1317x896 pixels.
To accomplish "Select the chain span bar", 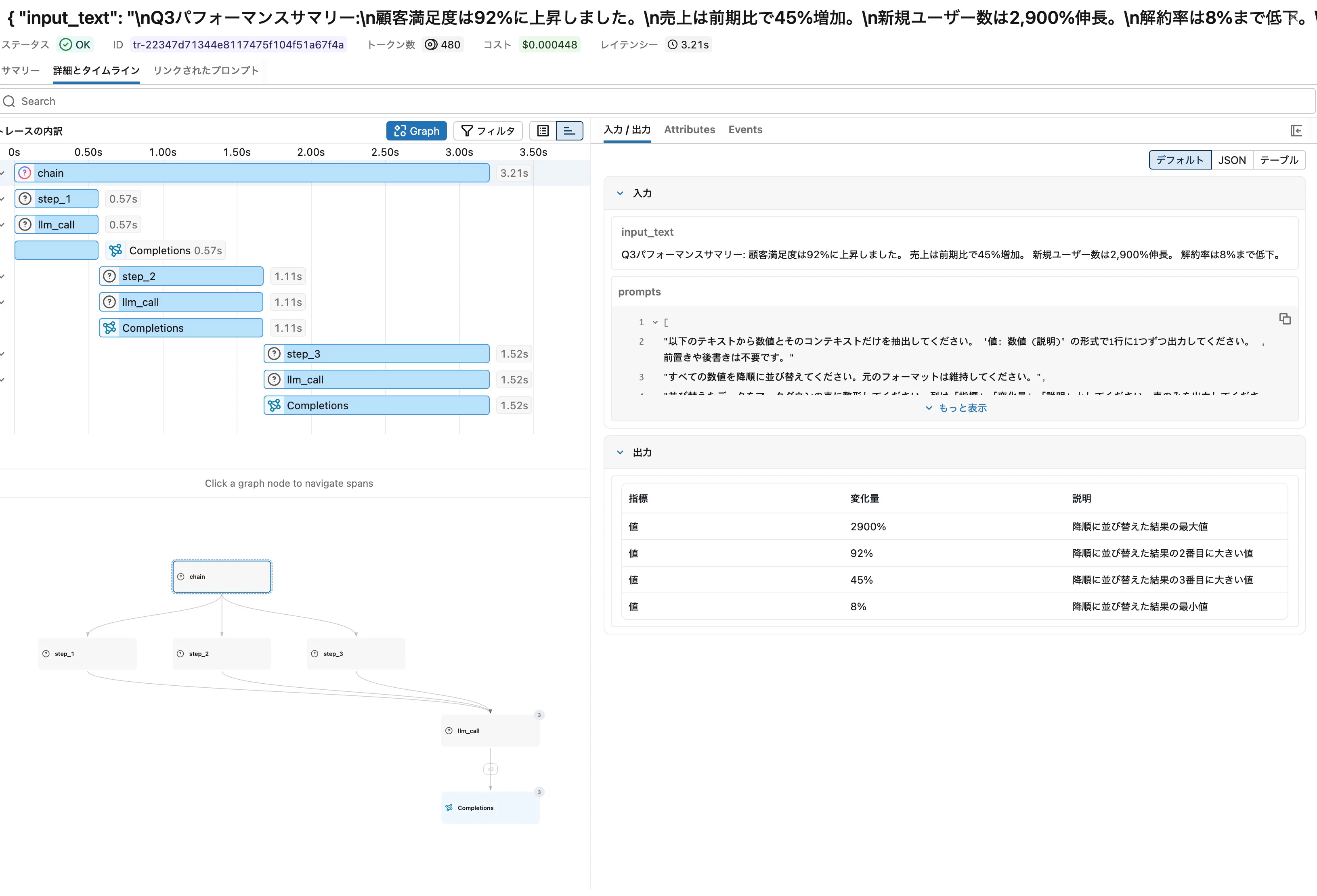I will (x=252, y=173).
